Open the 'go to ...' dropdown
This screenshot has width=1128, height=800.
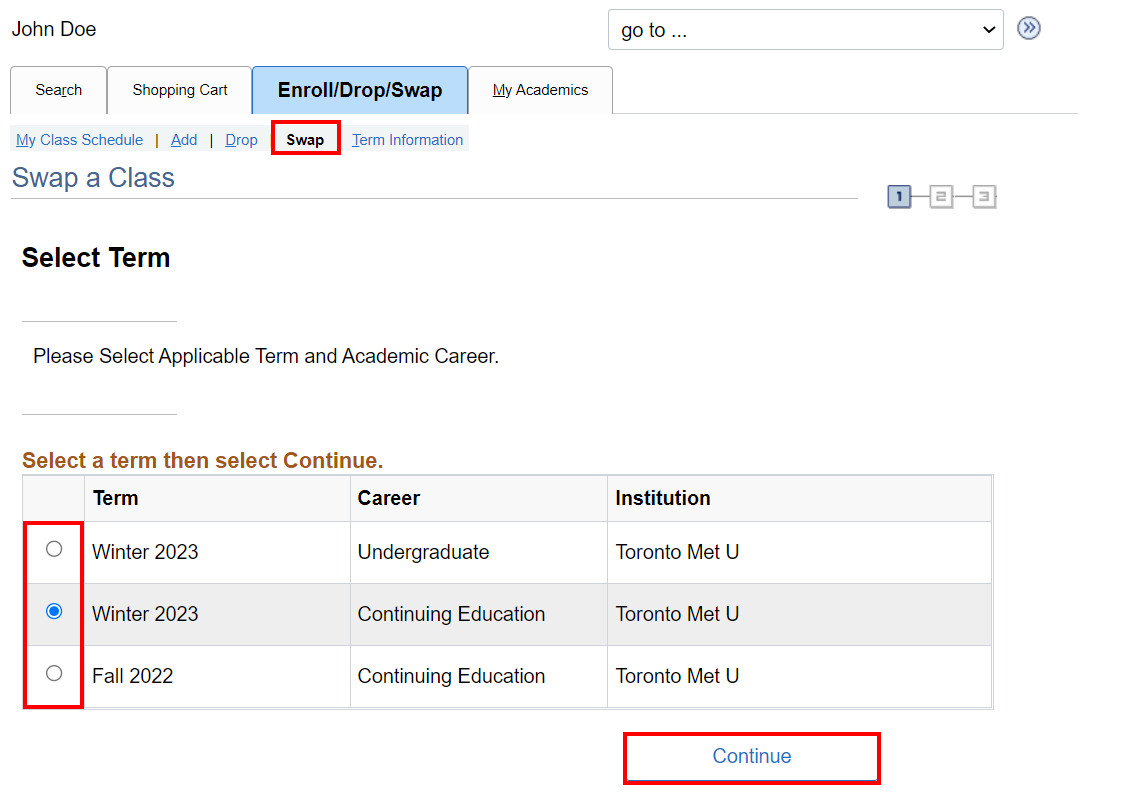pos(805,30)
